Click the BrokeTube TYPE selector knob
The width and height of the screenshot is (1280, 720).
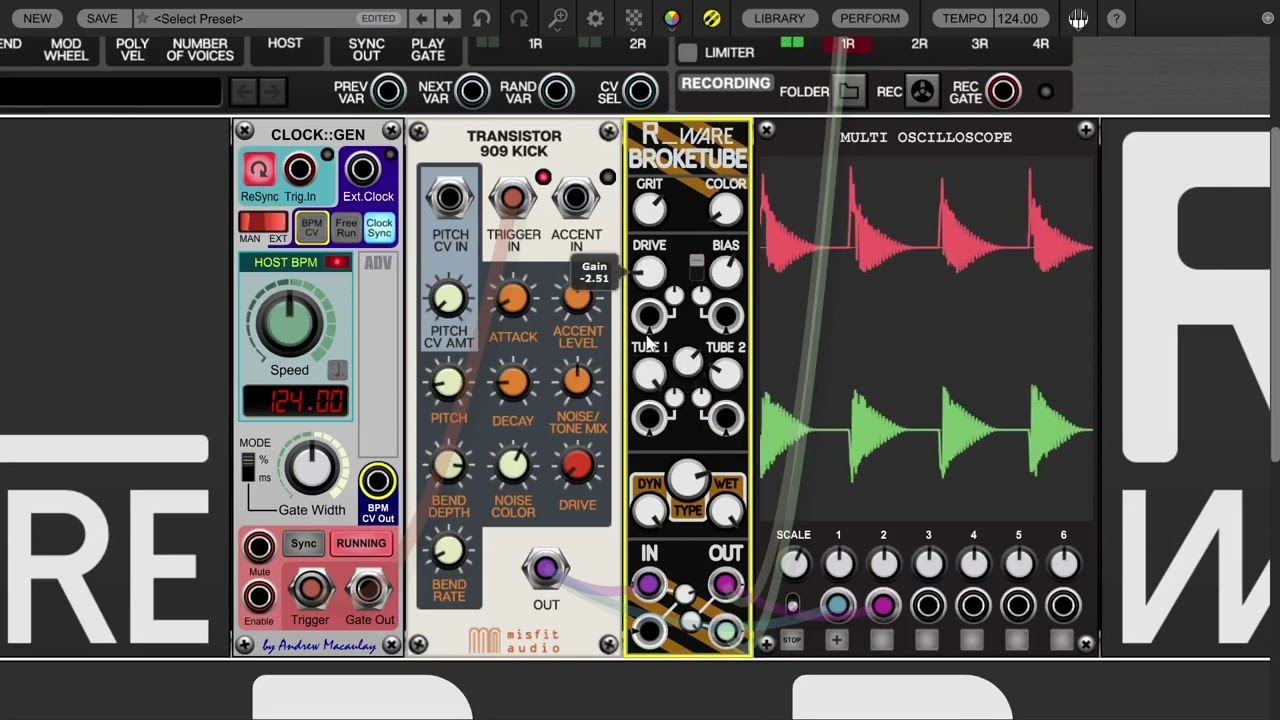click(x=687, y=479)
